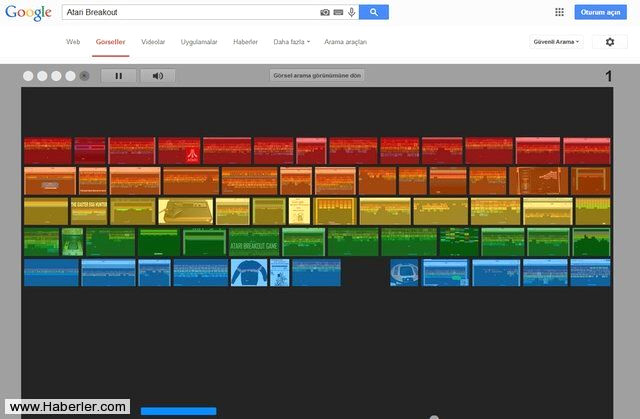Open Arama araçları search tools

tap(345, 42)
